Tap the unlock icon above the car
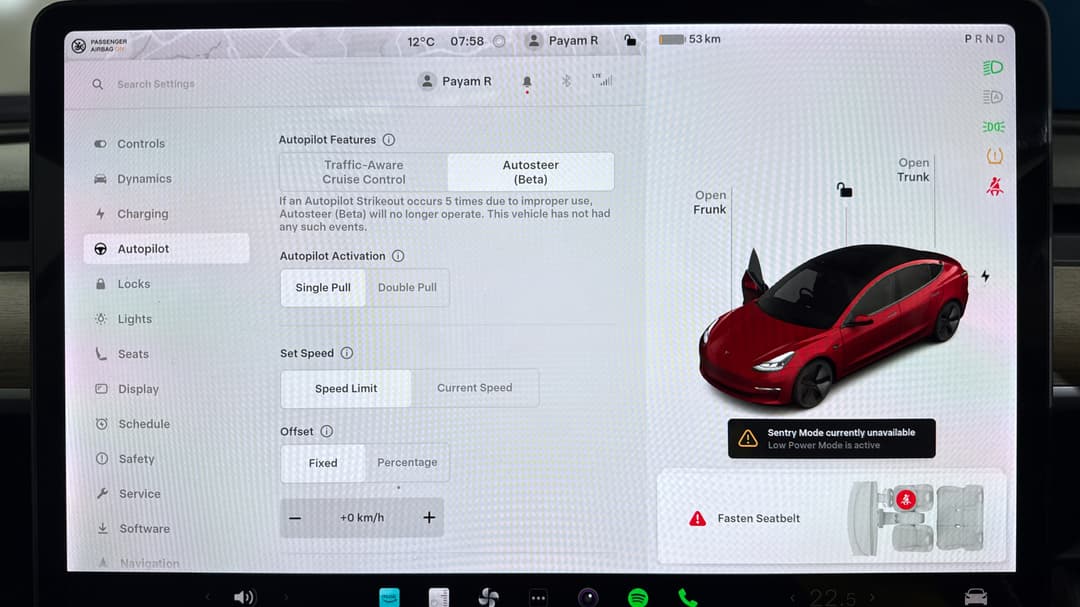The height and width of the screenshot is (607, 1080). click(x=844, y=190)
